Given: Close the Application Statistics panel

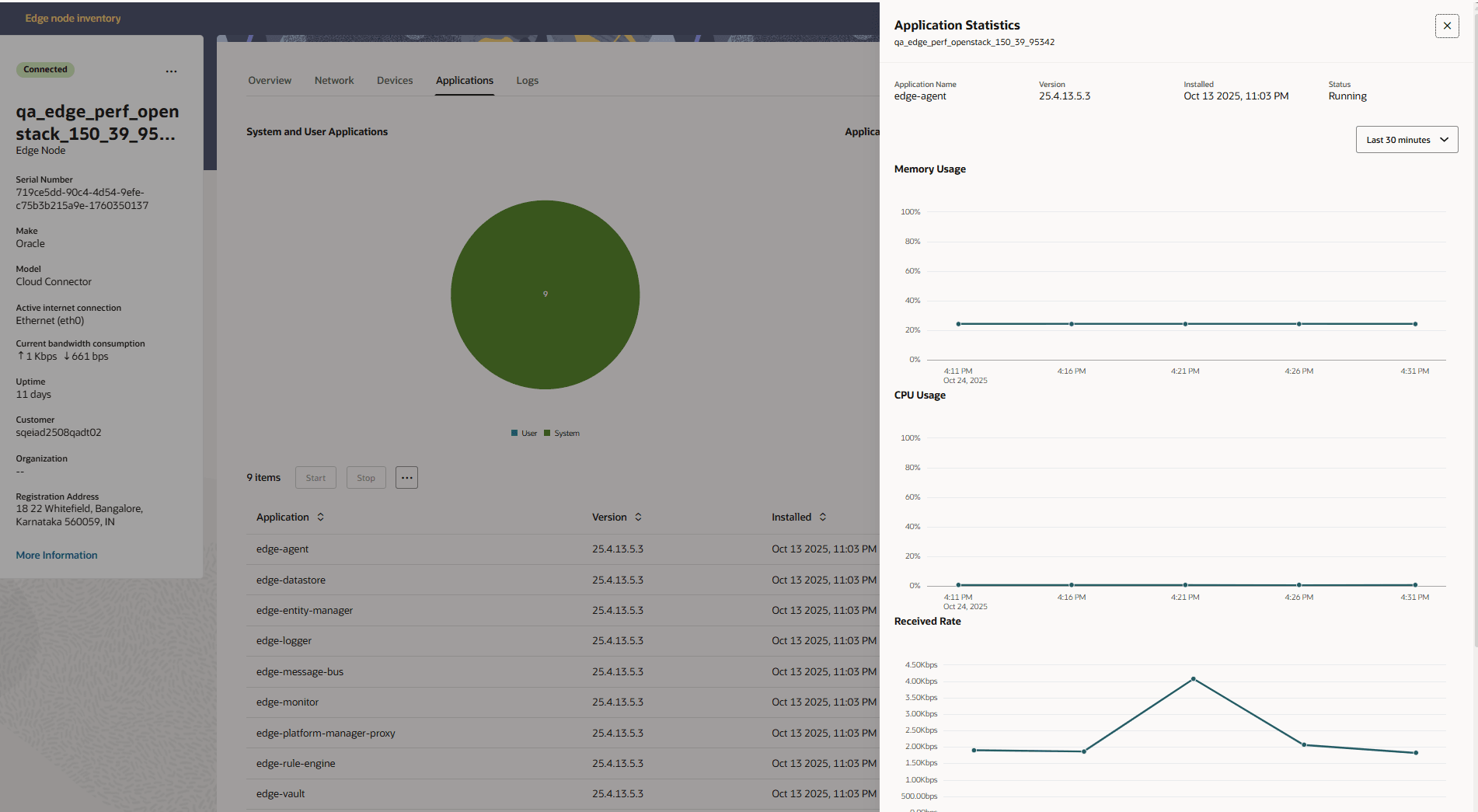Looking at the screenshot, I should pyautogui.click(x=1447, y=26).
